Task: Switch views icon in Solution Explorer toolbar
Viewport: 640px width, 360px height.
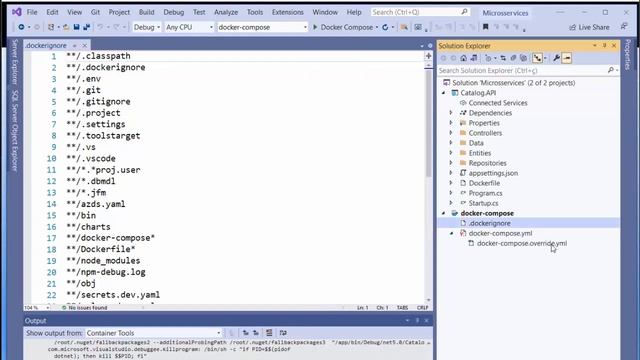Action: pos(473,58)
